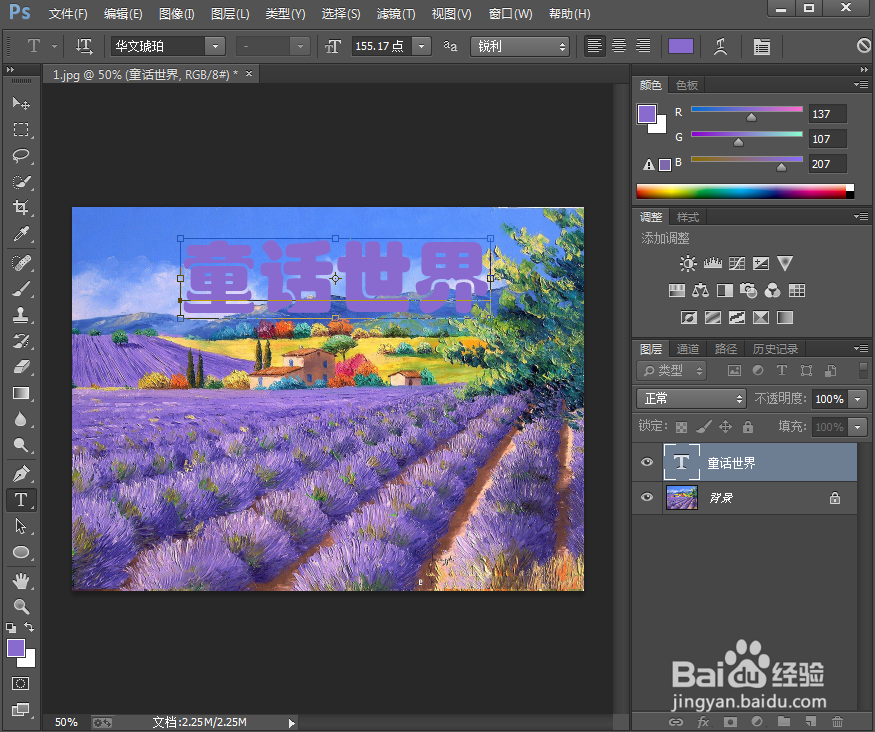The image size is (875, 732).
Task: Hide the 背景 layer
Action: pyautogui.click(x=647, y=497)
